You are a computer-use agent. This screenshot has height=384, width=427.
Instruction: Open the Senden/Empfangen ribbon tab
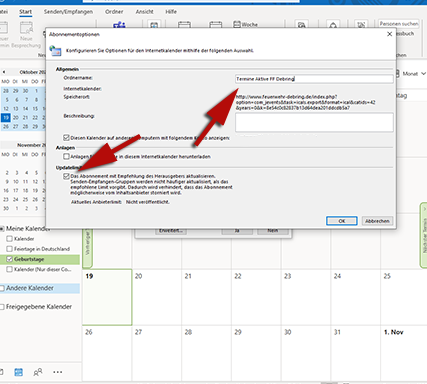tap(68, 12)
